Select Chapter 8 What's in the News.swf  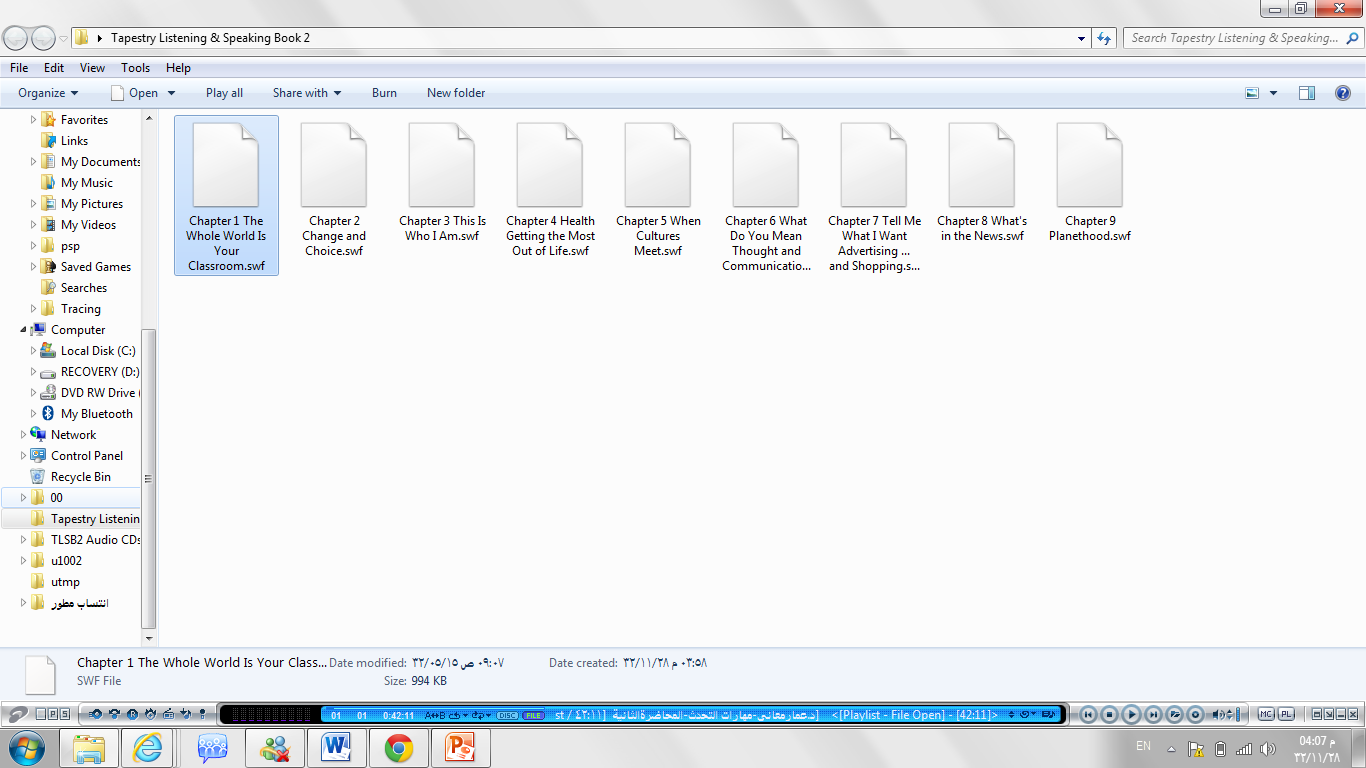(x=982, y=184)
